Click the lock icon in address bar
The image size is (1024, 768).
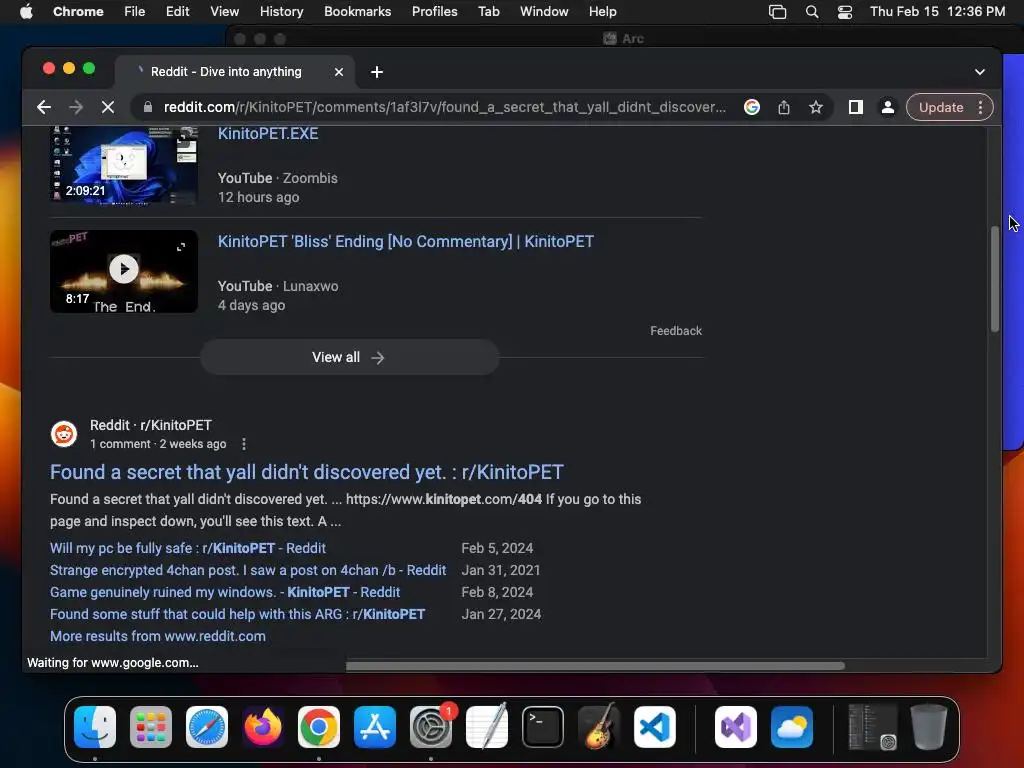coord(148,107)
